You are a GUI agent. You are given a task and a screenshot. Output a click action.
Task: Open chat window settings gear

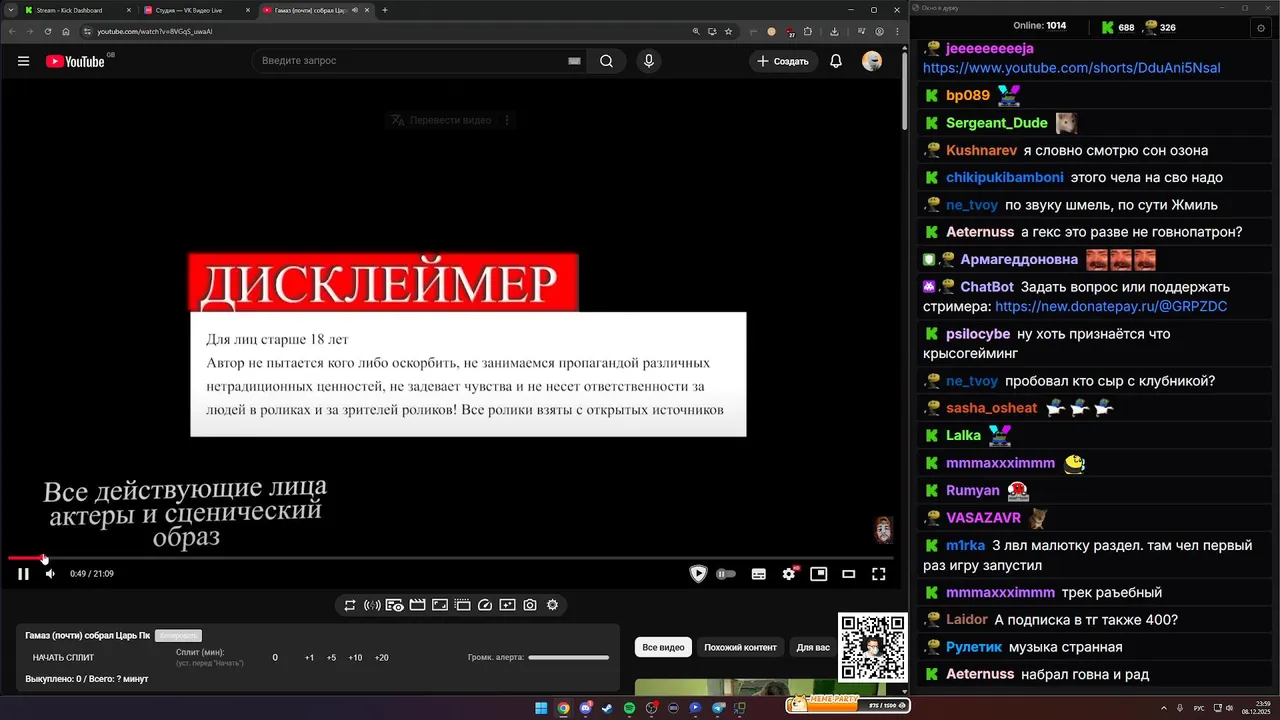[x=1260, y=28]
